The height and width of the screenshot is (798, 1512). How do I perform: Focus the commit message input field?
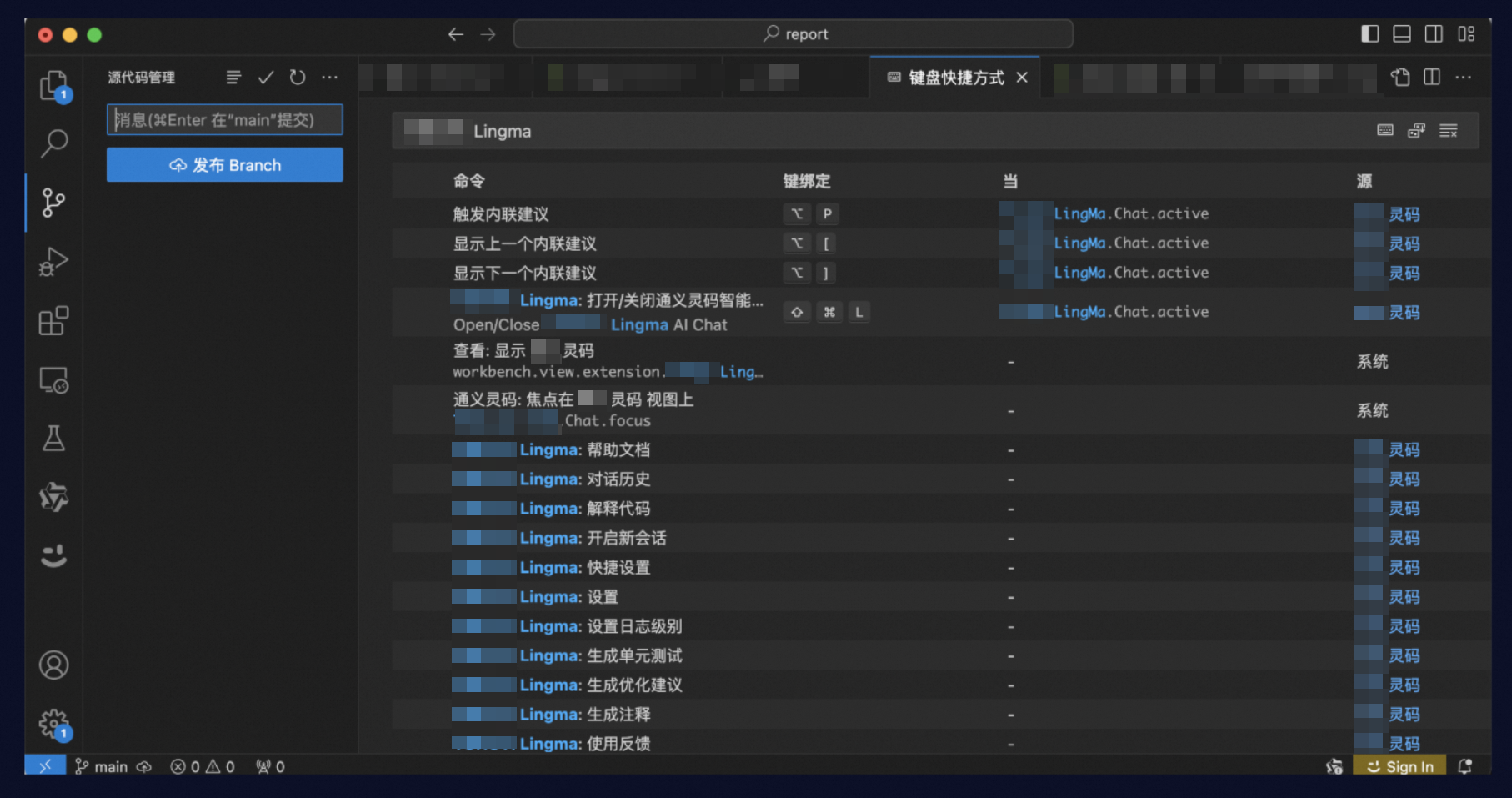pos(225,120)
